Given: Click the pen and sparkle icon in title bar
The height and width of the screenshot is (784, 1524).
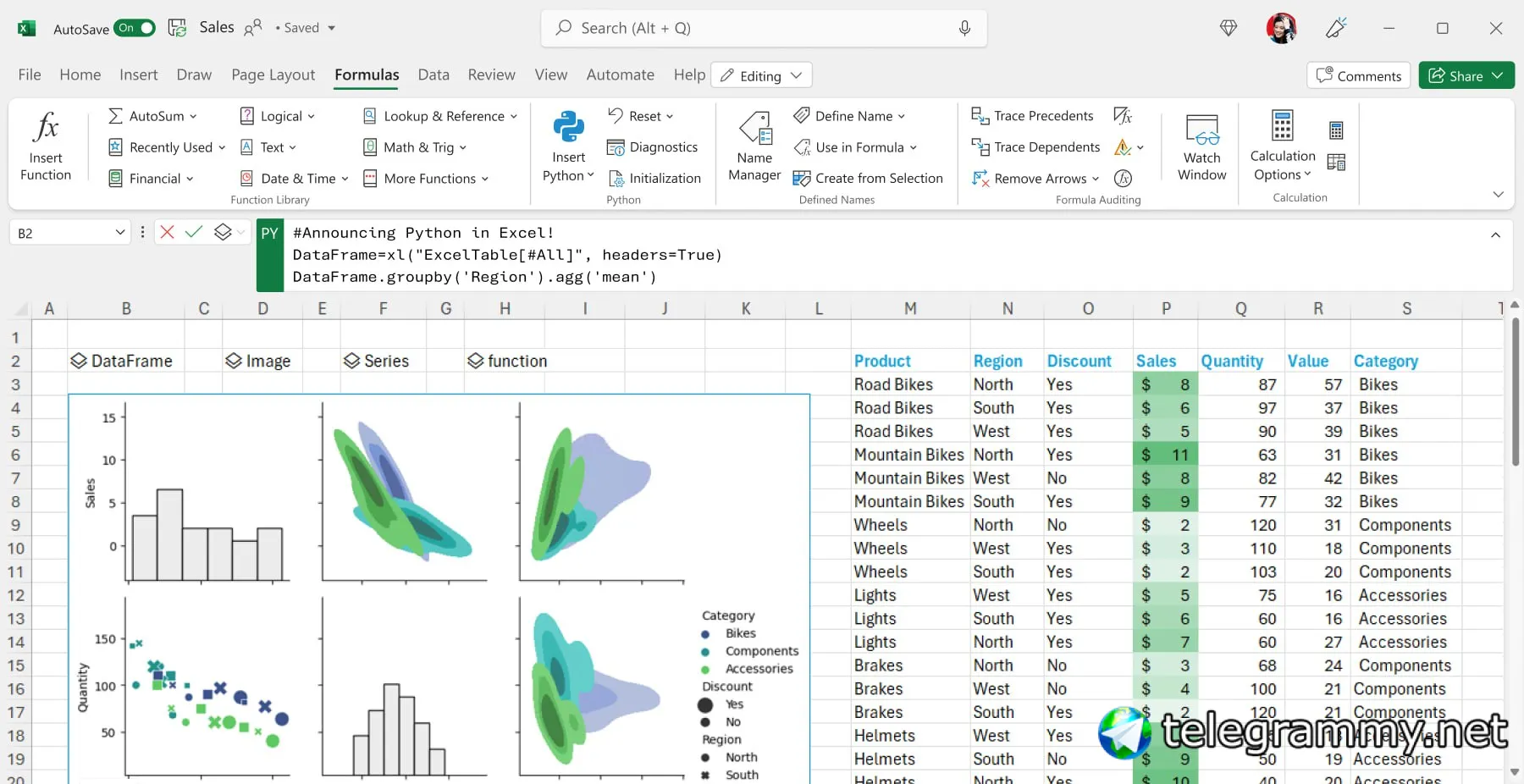Looking at the screenshot, I should click(x=1336, y=28).
